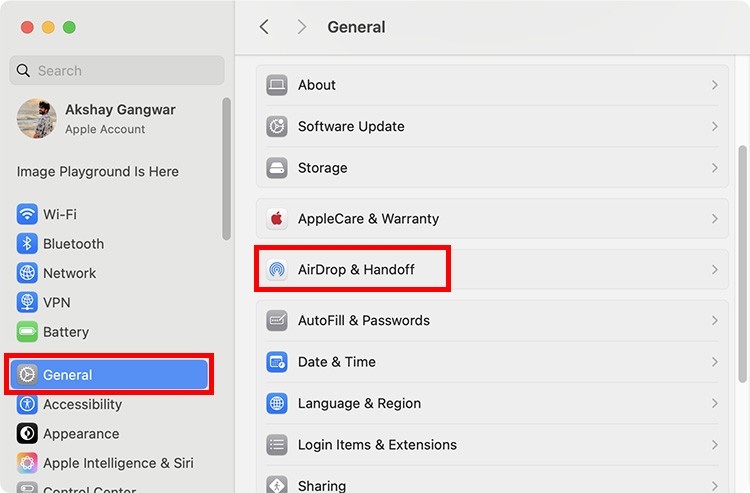Open the AirDrop & Handoff chevron

[715, 270]
